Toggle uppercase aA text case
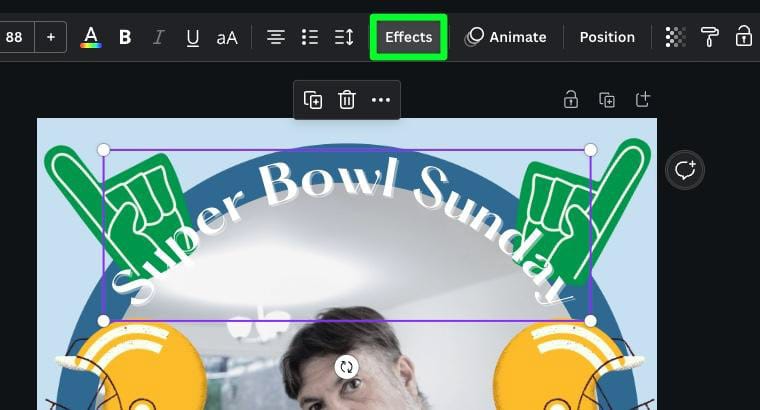Screen dimensions: 760x410 [x=227, y=37]
